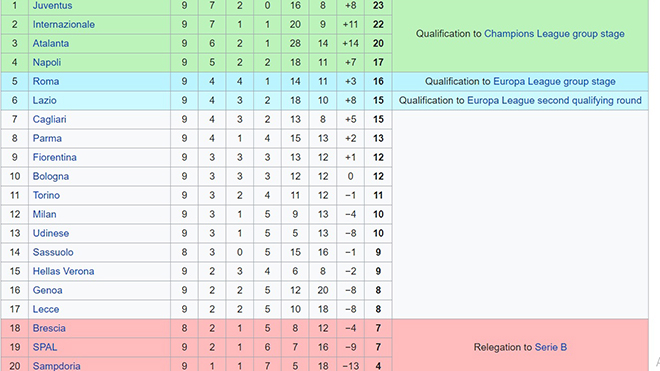Open the Serie B relegation link
This screenshot has width=660, height=371.
tap(551, 347)
